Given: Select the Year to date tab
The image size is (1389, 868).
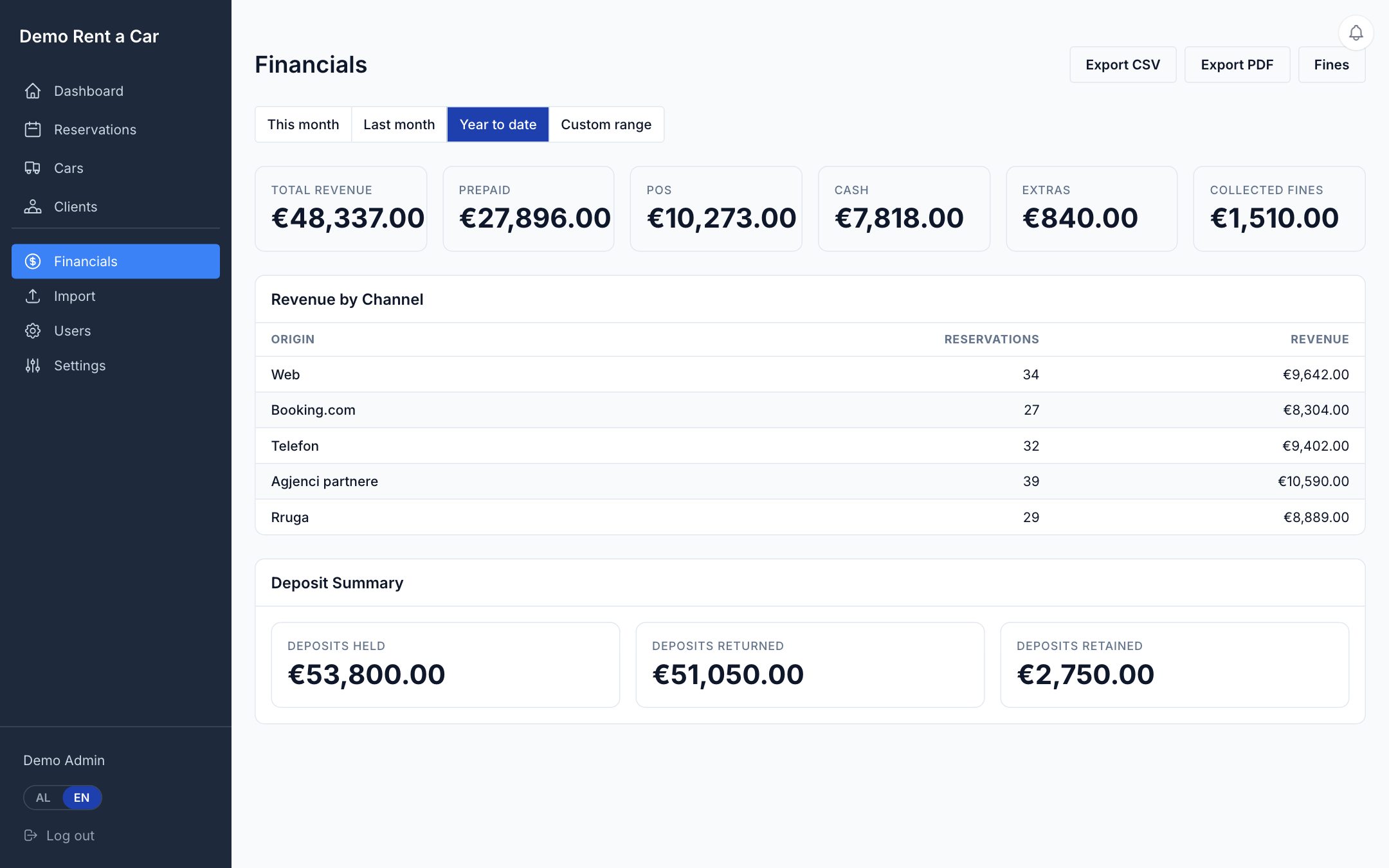Looking at the screenshot, I should click(498, 125).
